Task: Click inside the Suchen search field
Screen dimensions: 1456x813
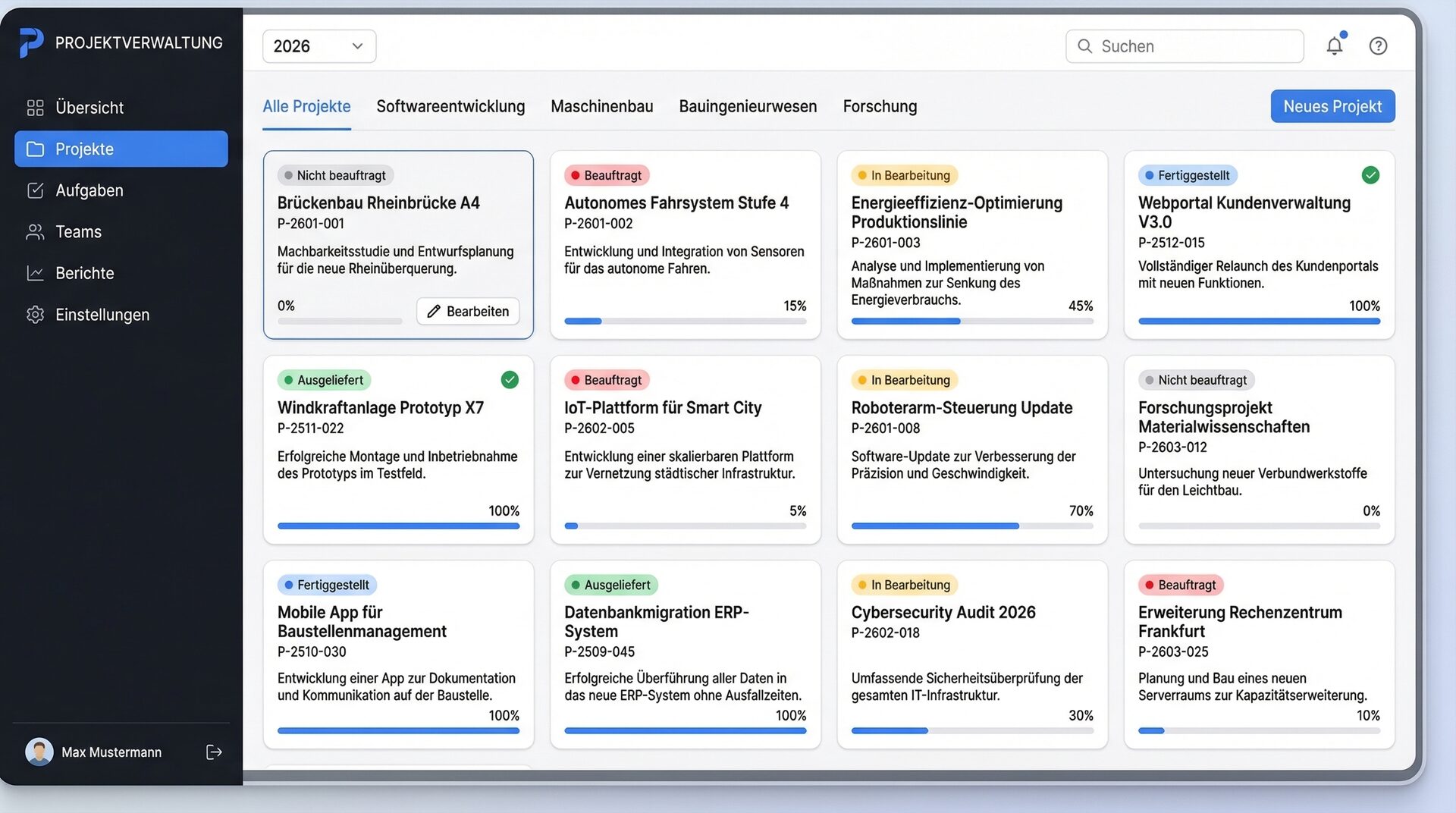Action: pos(1185,46)
